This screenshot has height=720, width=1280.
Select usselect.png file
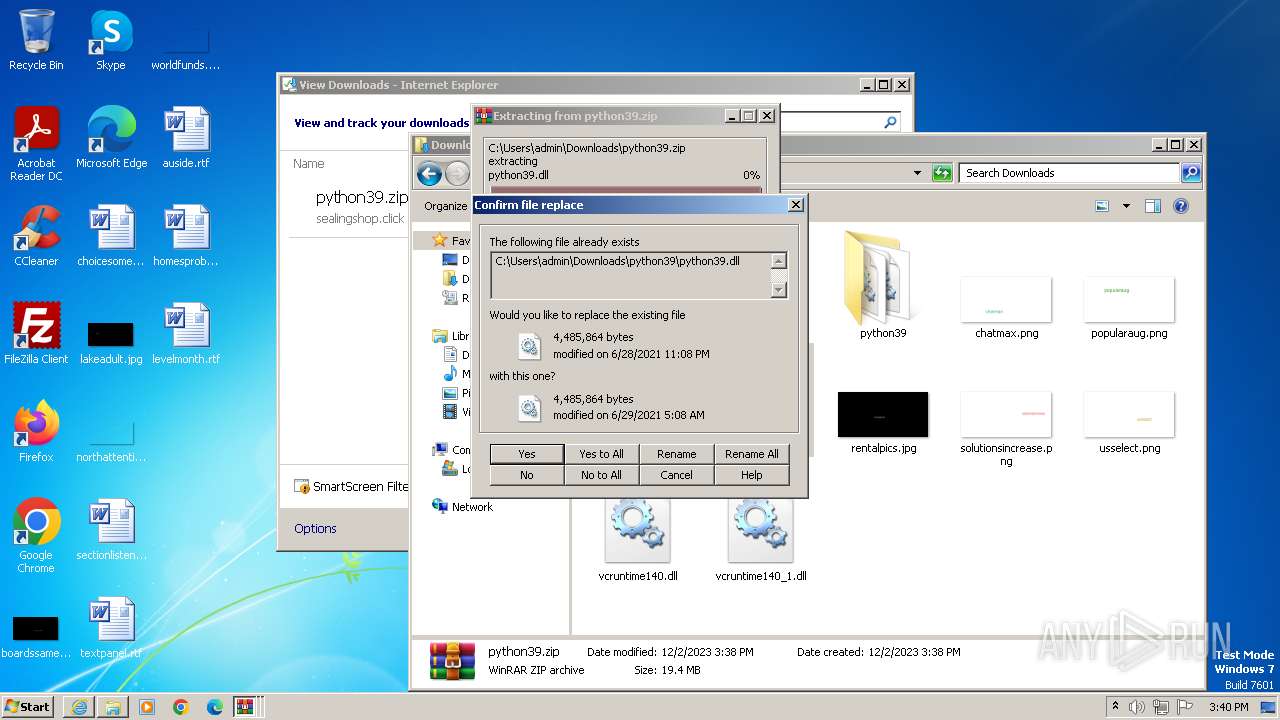[1129, 422]
